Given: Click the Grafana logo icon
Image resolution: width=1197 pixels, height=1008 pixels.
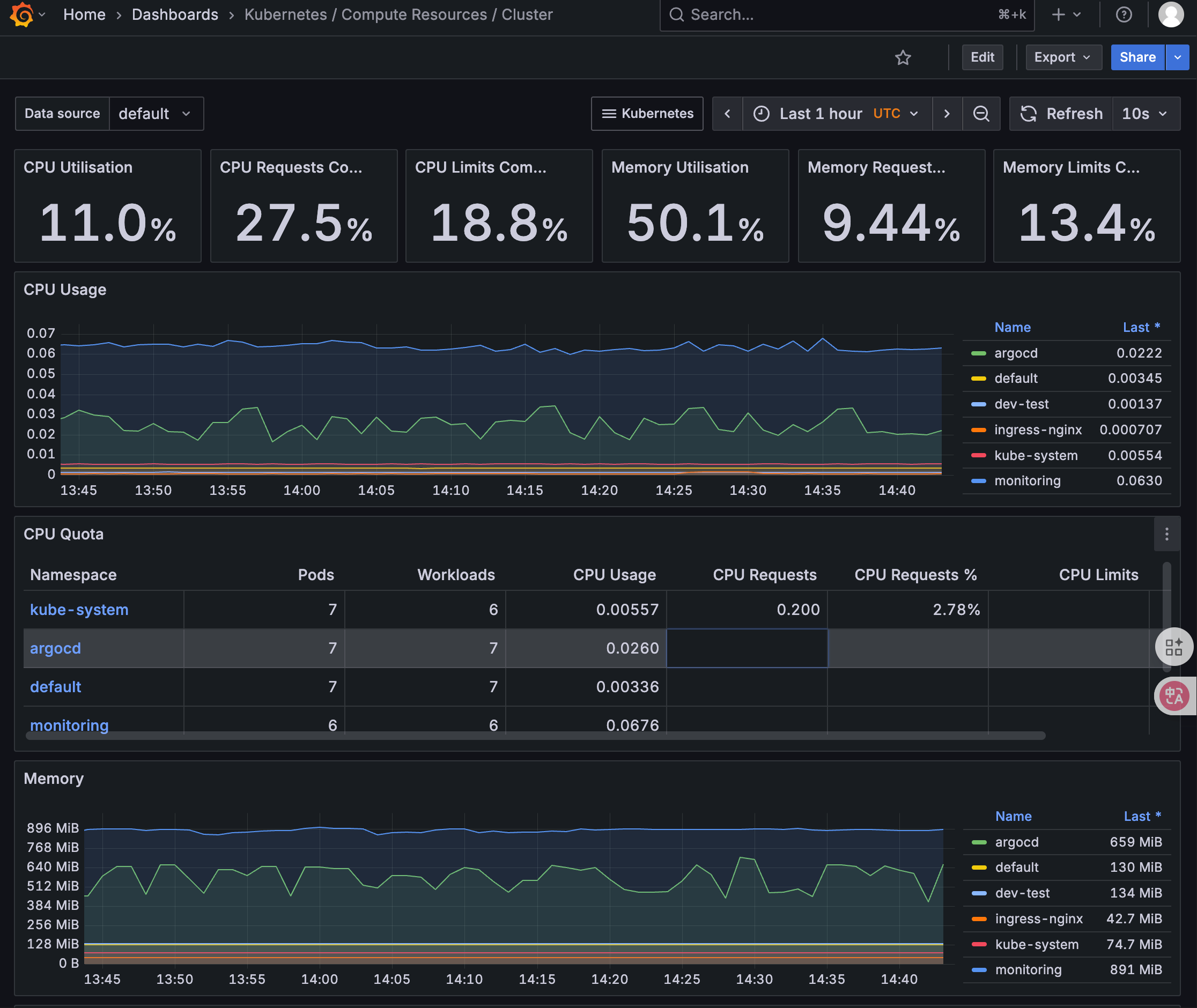Looking at the screenshot, I should (22, 14).
